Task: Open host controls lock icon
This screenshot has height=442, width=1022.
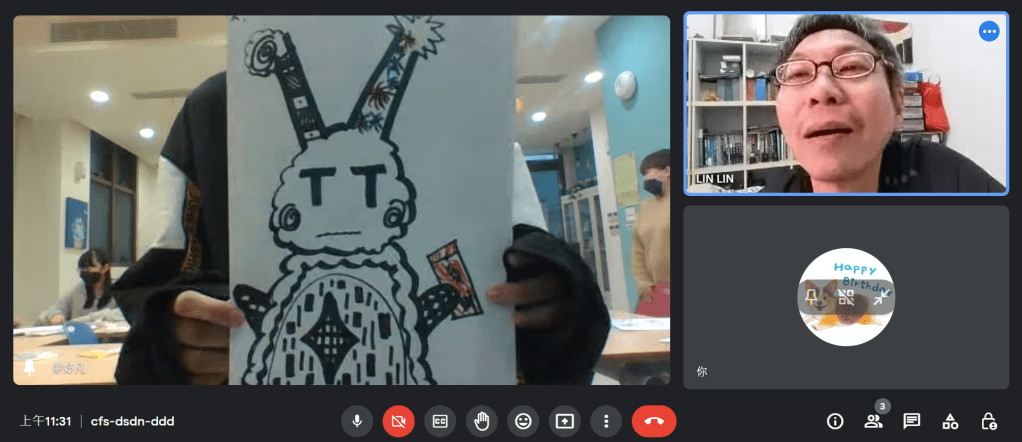Action: [988, 421]
